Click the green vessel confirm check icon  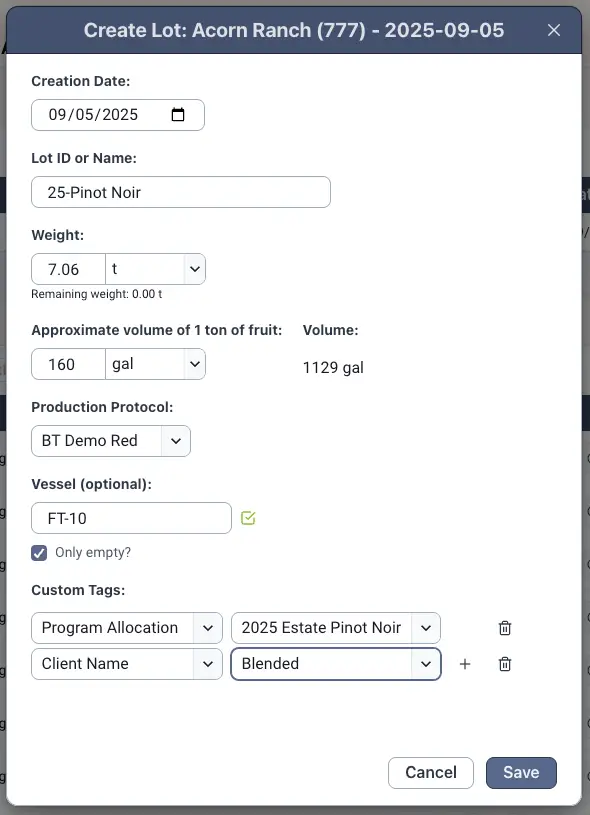[x=248, y=518]
